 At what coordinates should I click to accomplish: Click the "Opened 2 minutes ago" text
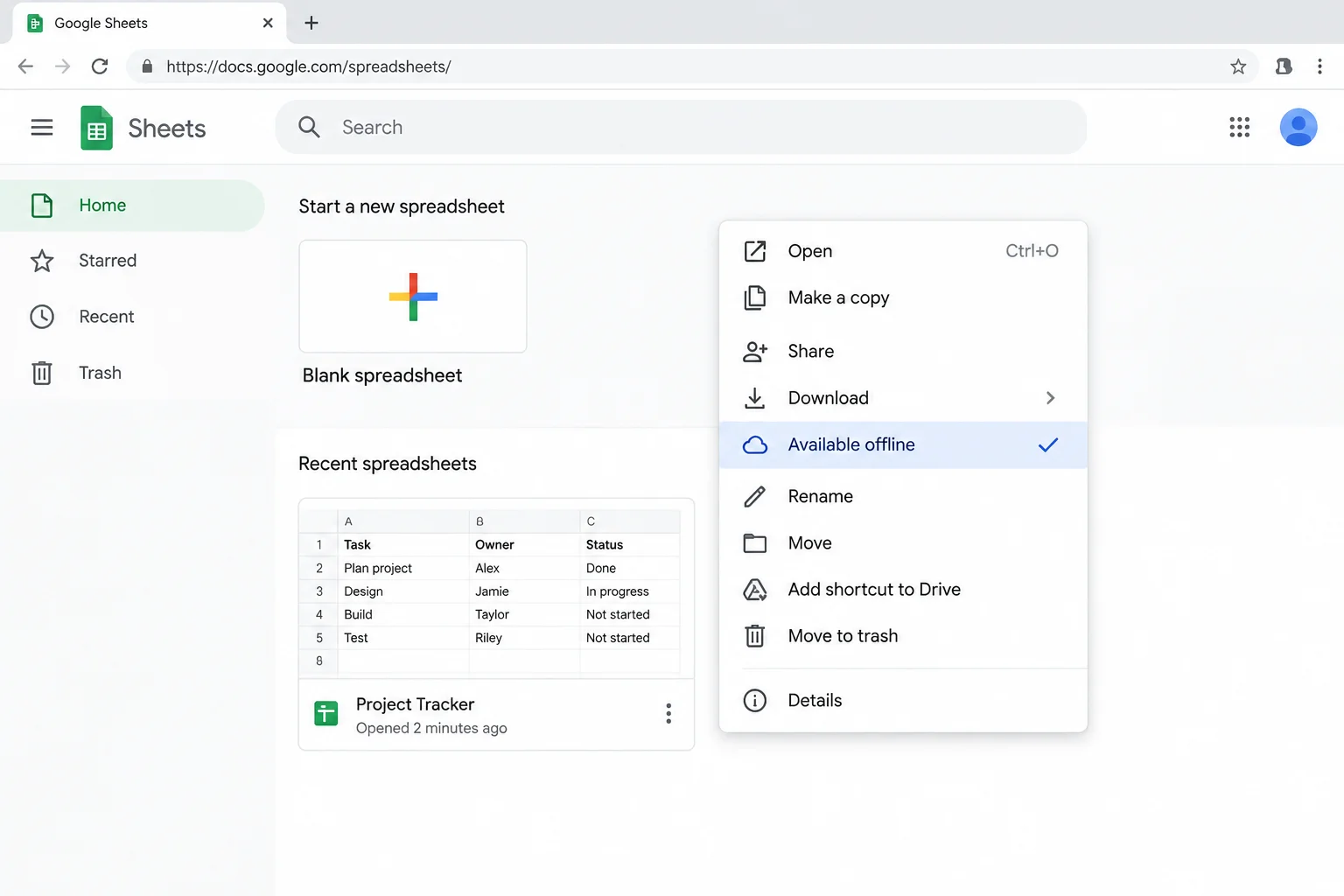pos(431,728)
